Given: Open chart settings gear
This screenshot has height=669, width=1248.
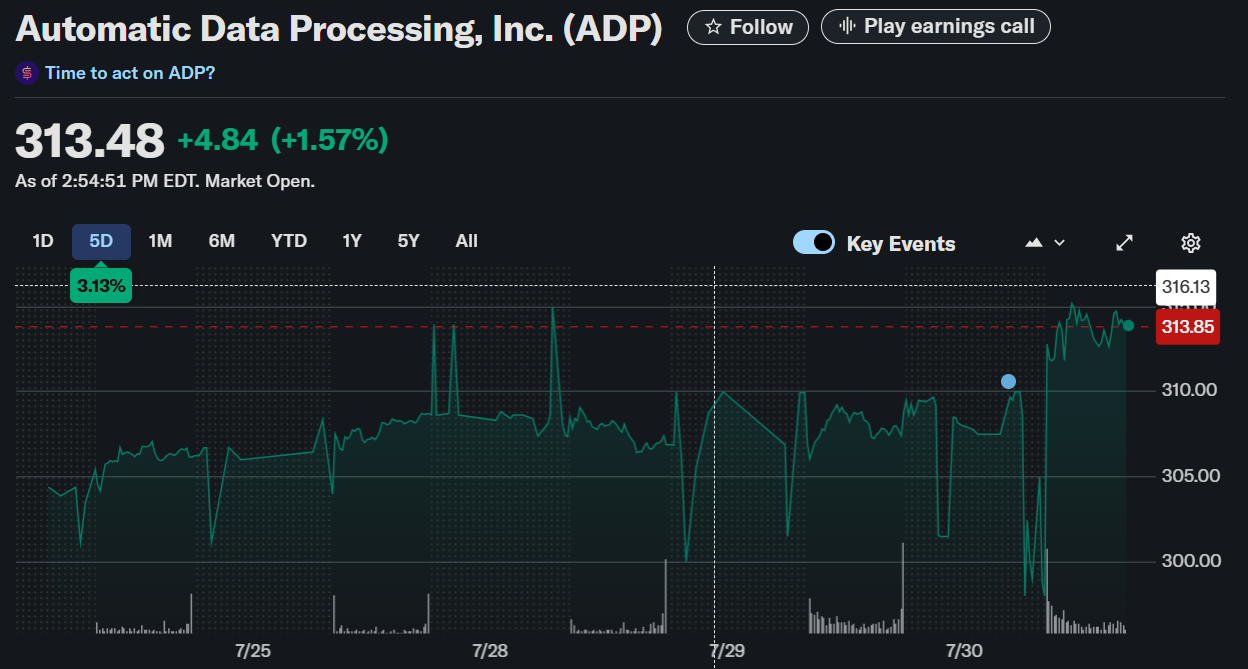Looking at the screenshot, I should coord(1190,243).
